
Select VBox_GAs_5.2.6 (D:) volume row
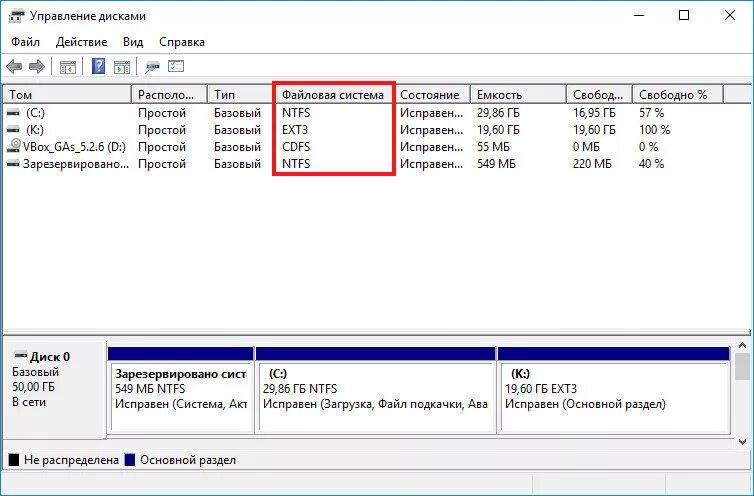75,147
